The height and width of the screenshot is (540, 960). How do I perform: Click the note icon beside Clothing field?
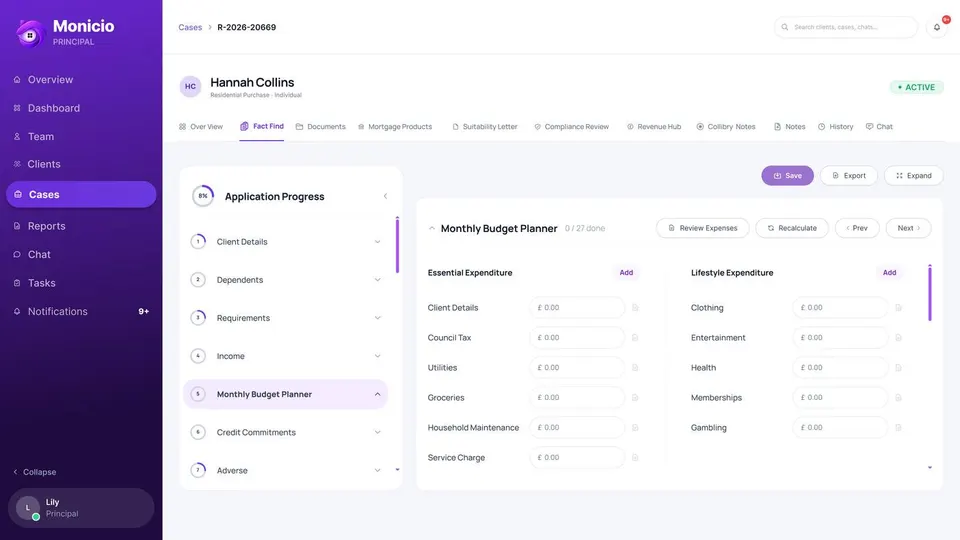[898, 307]
